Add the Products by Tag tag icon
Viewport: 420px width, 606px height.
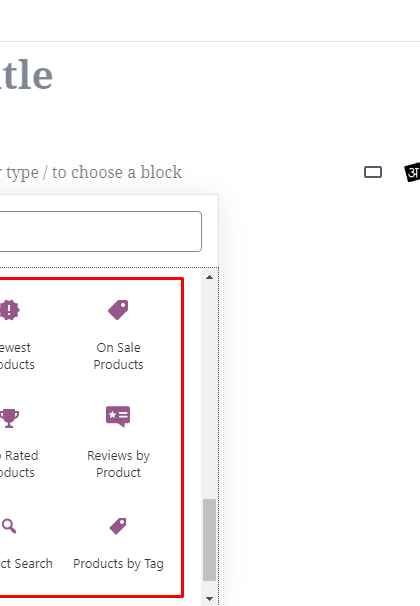click(118, 526)
